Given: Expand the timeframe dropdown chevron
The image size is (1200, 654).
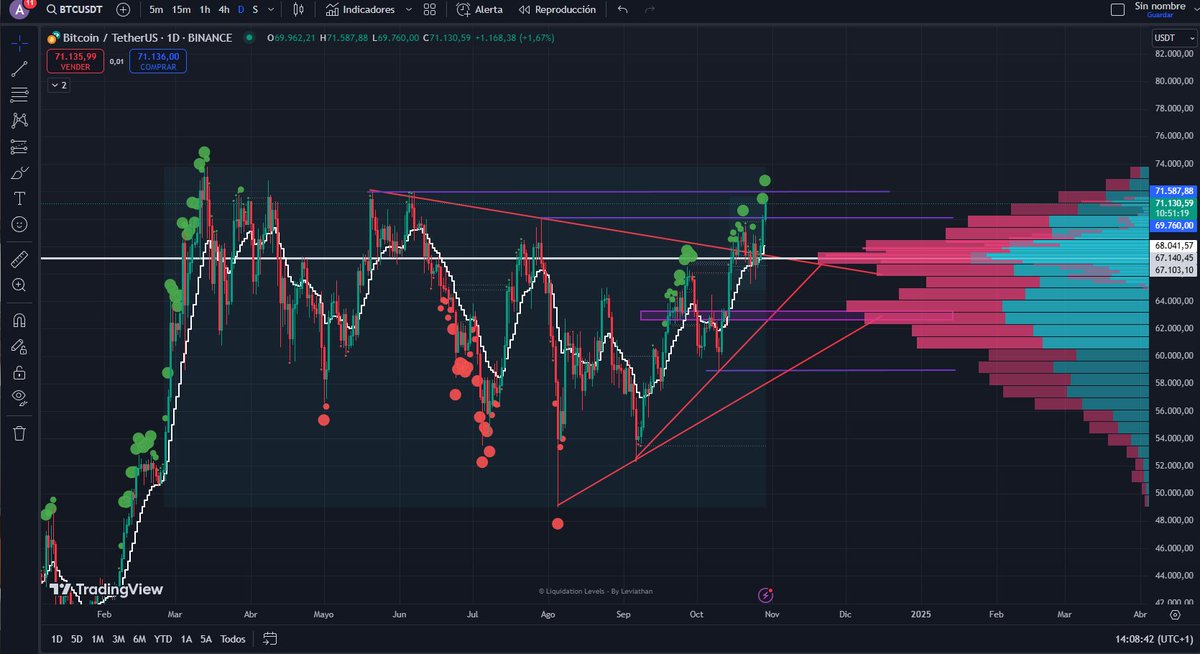Looking at the screenshot, I should [x=269, y=9].
